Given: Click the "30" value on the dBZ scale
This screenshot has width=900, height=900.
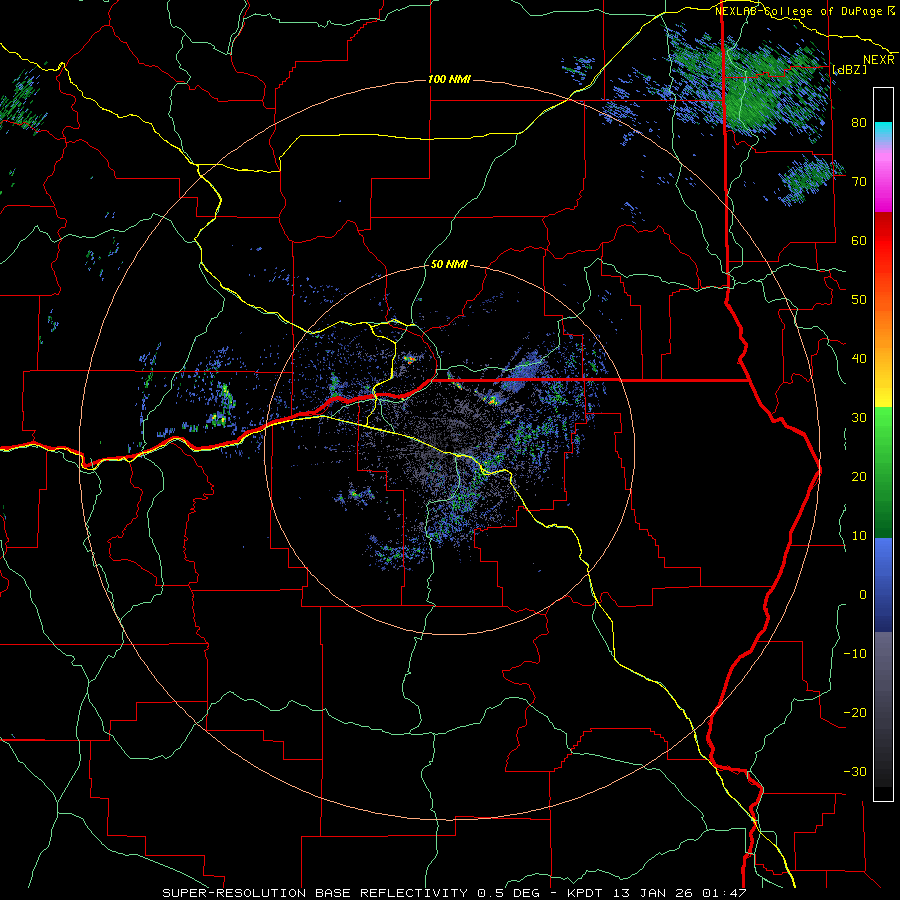Looking at the screenshot, I should 859,418.
